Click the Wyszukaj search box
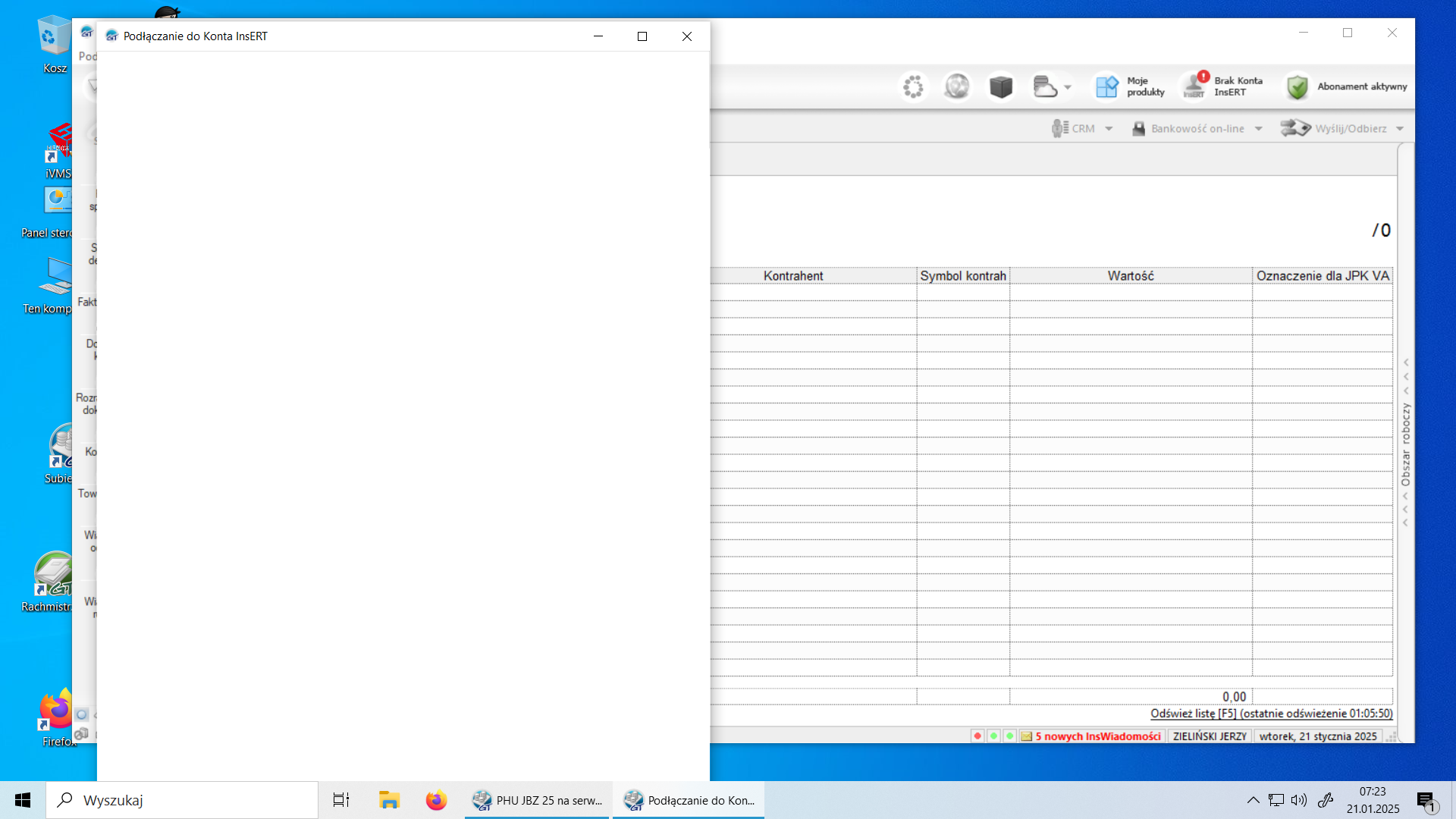1456x819 pixels. (182, 800)
